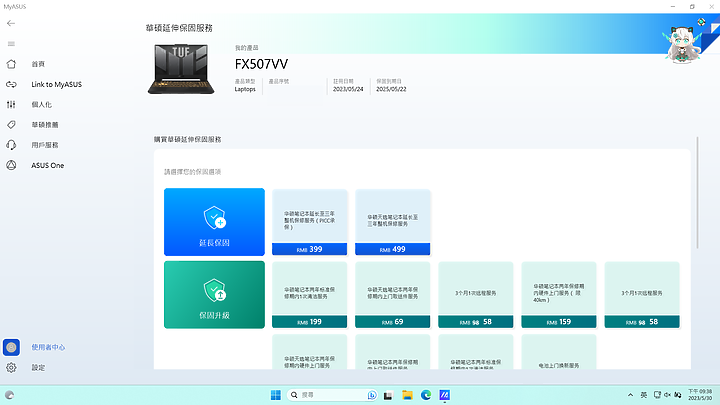
Task: Choose the RMB 69 pickup service card
Action: point(393,295)
